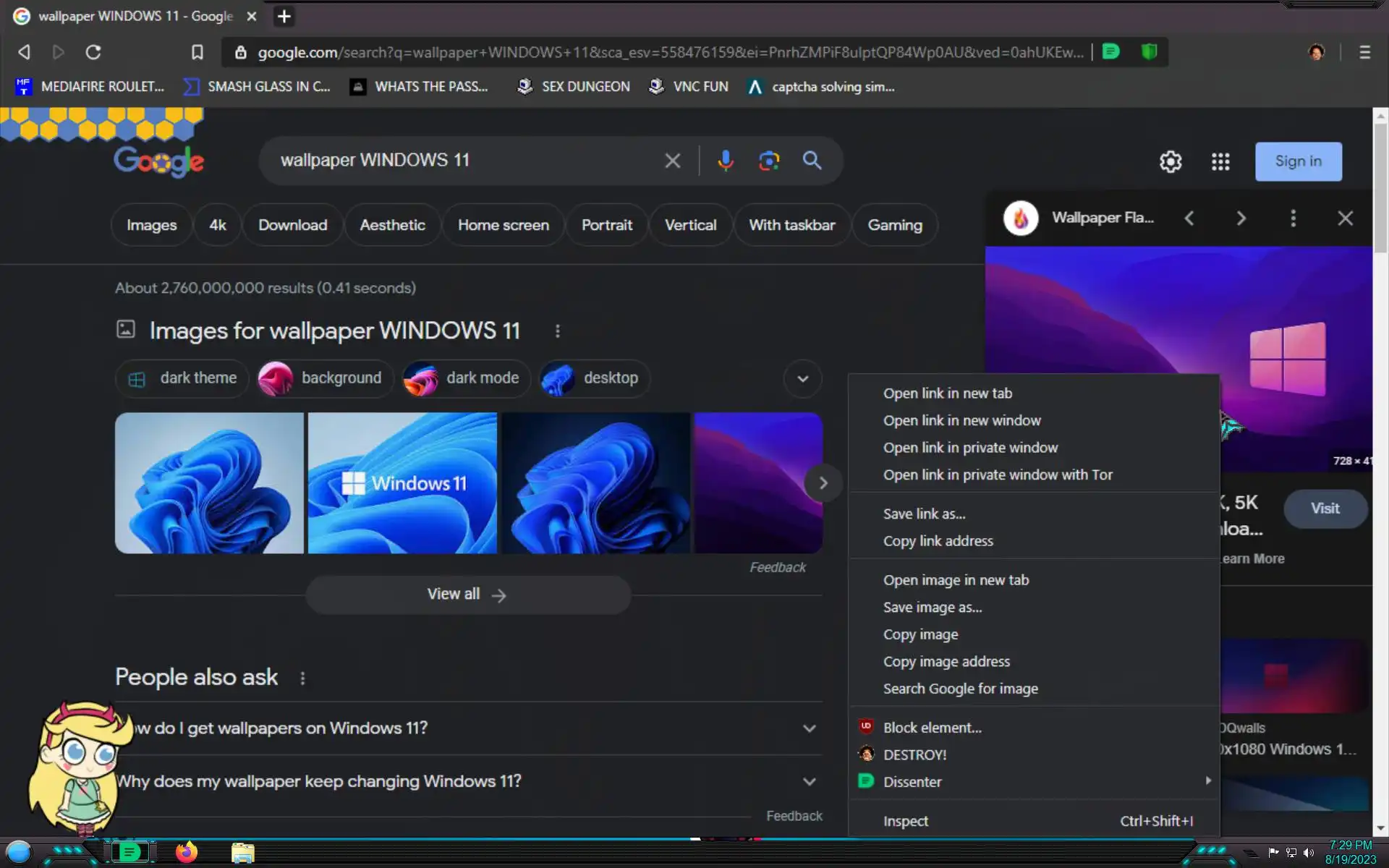Viewport: 1389px width, 868px height.
Task: Click the Dissenter extension icon in address bar
Action: (x=1111, y=52)
